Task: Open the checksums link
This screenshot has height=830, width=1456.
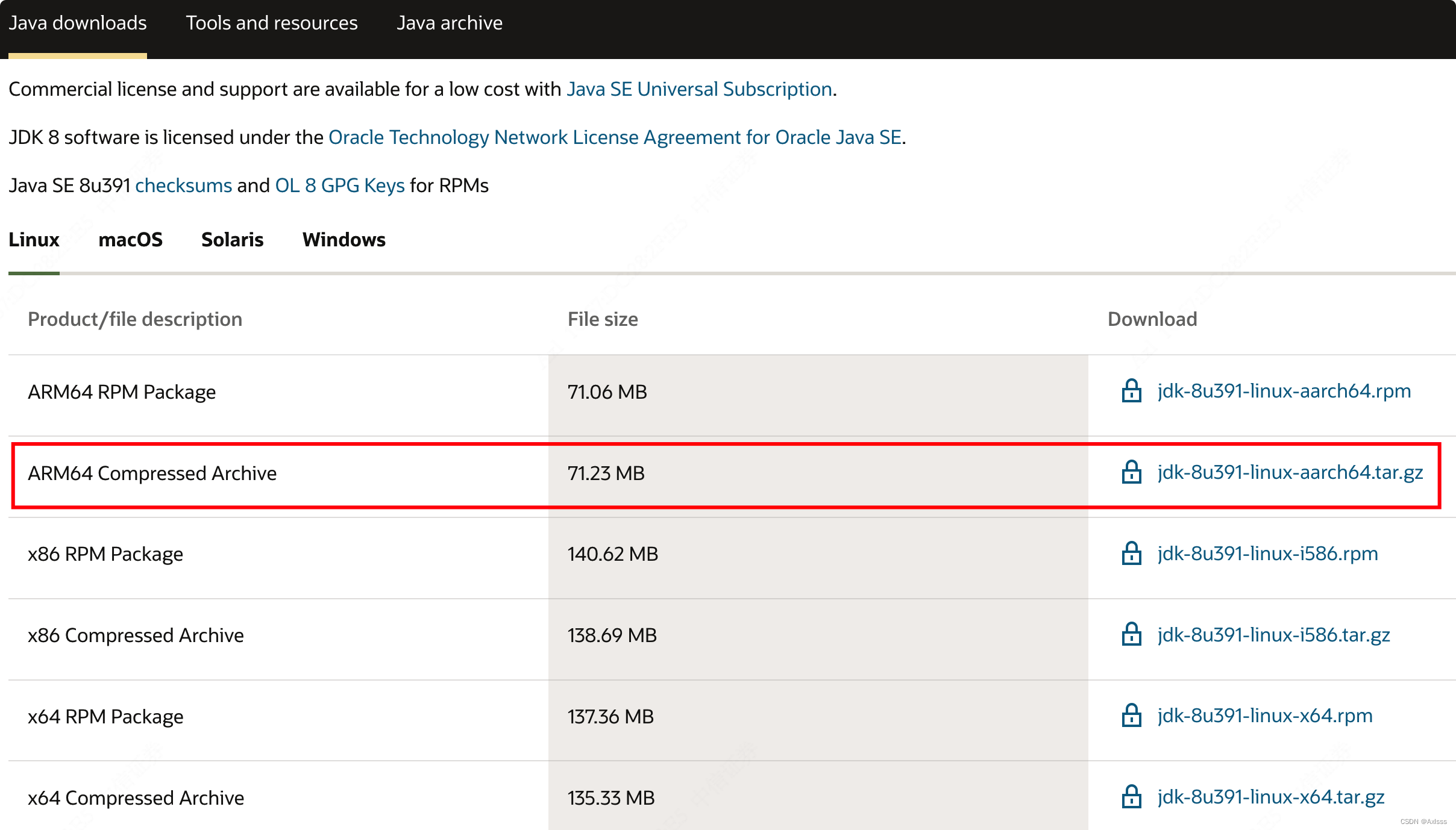Action: 184,186
